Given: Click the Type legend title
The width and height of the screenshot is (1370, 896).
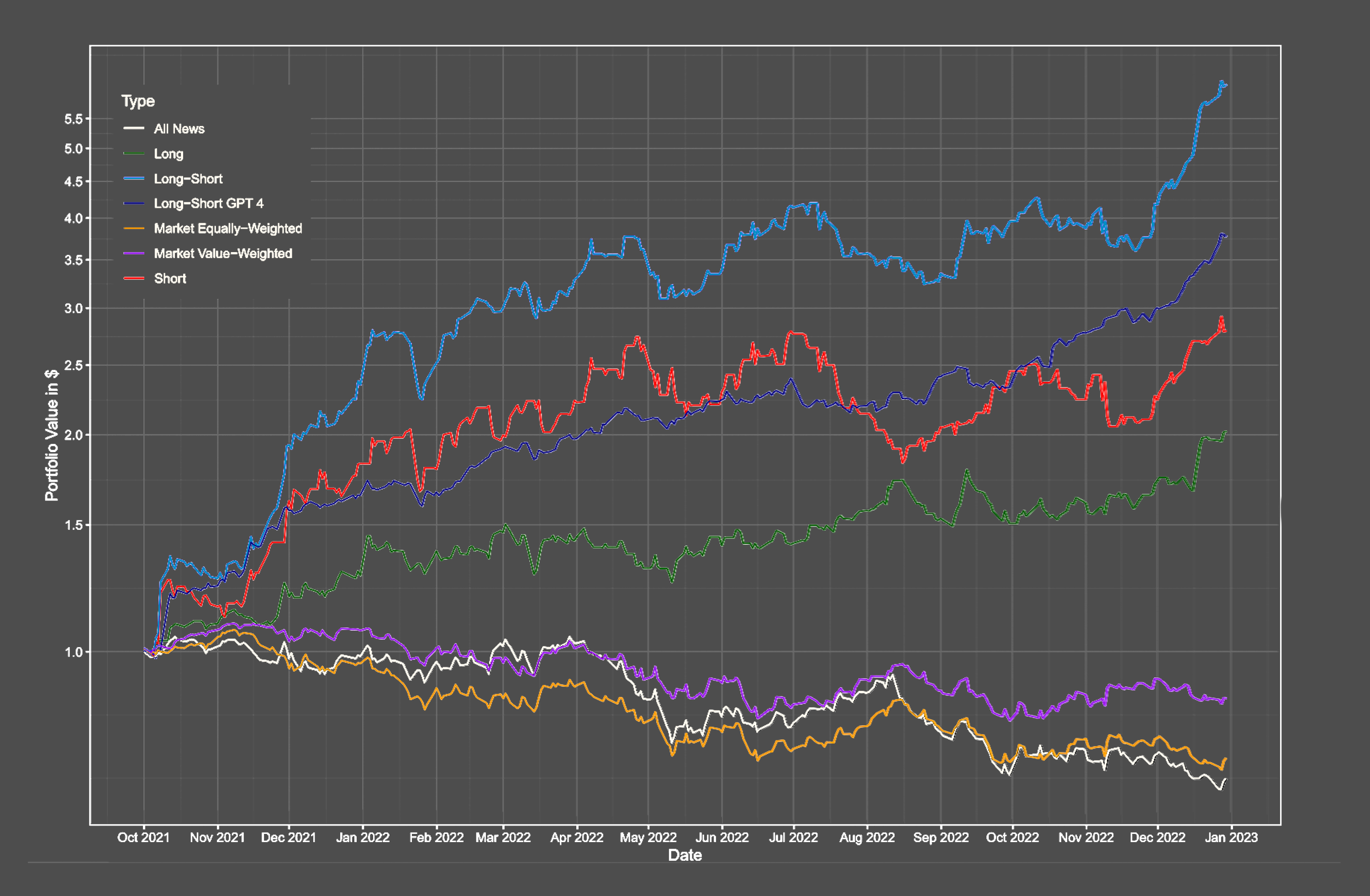Looking at the screenshot, I should (x=137, y=101).
